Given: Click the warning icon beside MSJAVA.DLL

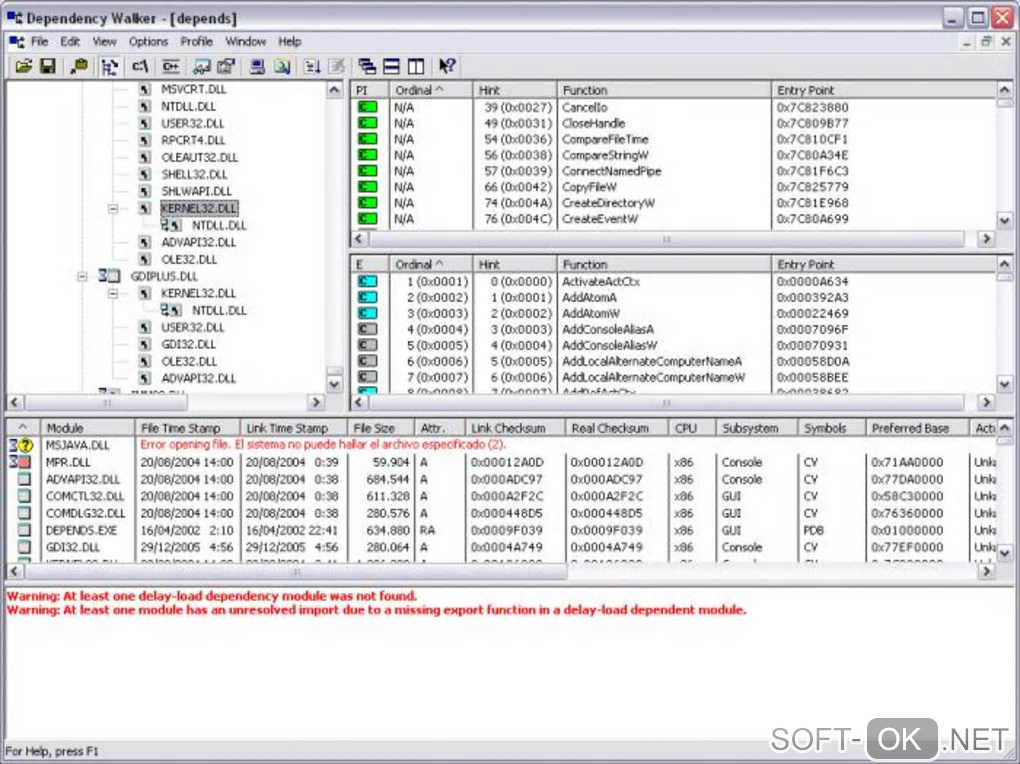Looking at the screenshot, I should 25,445.
